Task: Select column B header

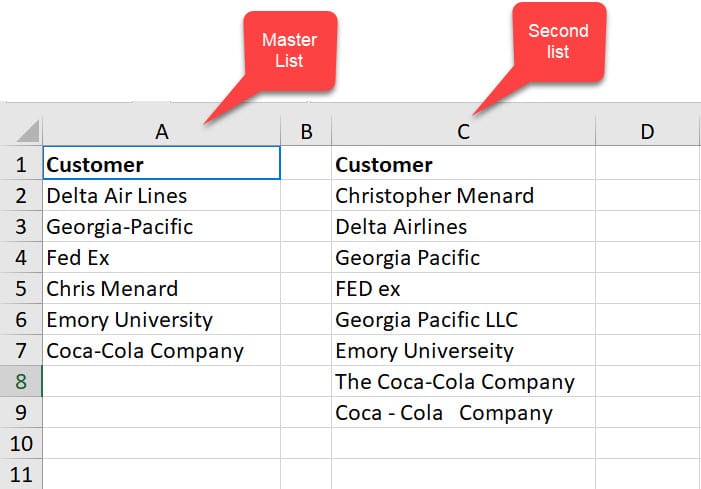Action: tap(306, 131)
